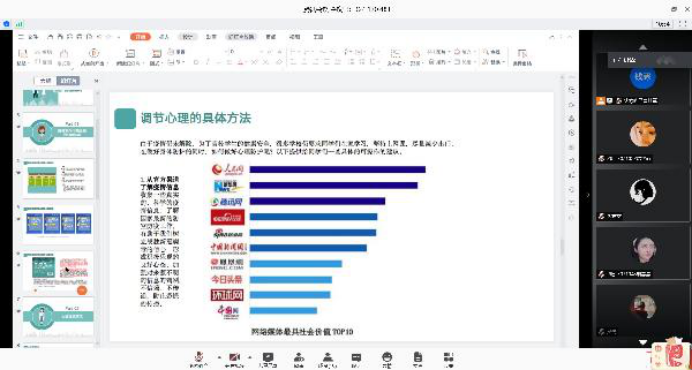The width and height of the screenshot is (692, 370).
Task: Select the slide thumbnail with four blue posters
Action: [58, 224]
